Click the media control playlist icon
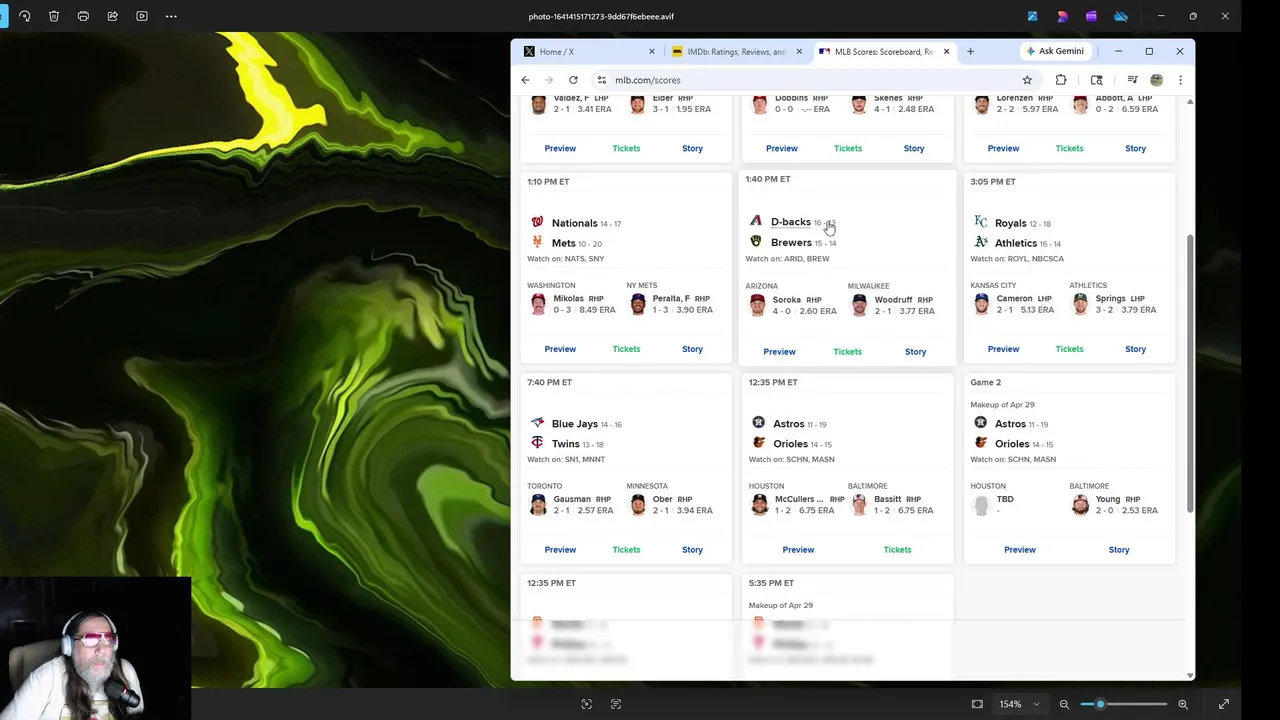This screenshot has height=720, width=1280. point(1132,80)
